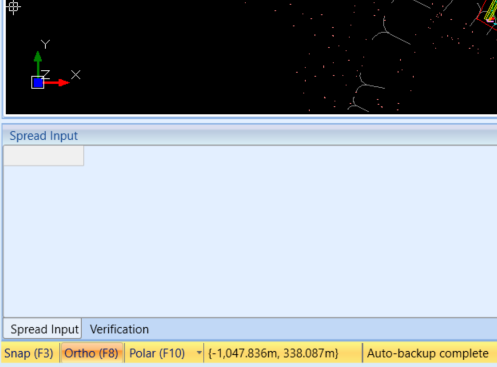Open the Polar (F10) dropdown arrow
Viewport: 497px width, 367px height.
[199, 353]
